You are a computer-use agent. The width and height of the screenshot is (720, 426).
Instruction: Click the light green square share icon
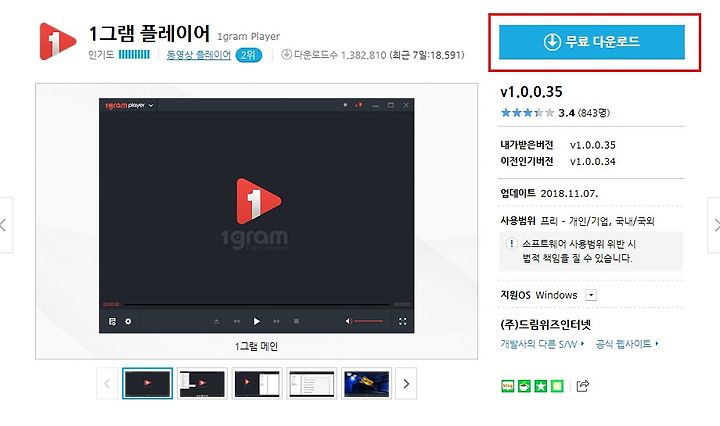coord(557,386)
